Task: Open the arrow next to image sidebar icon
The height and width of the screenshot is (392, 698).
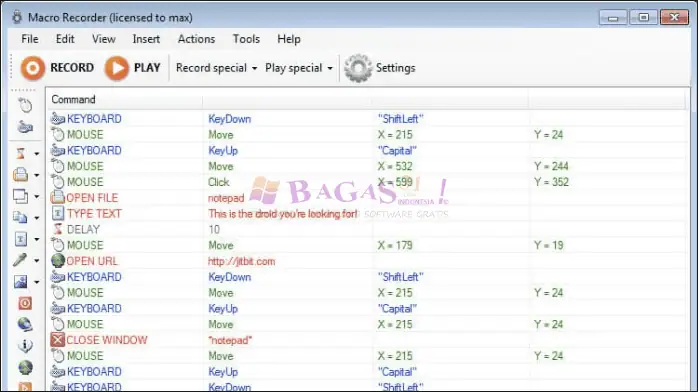Action: pyautogui.click(x=37, y=282)
